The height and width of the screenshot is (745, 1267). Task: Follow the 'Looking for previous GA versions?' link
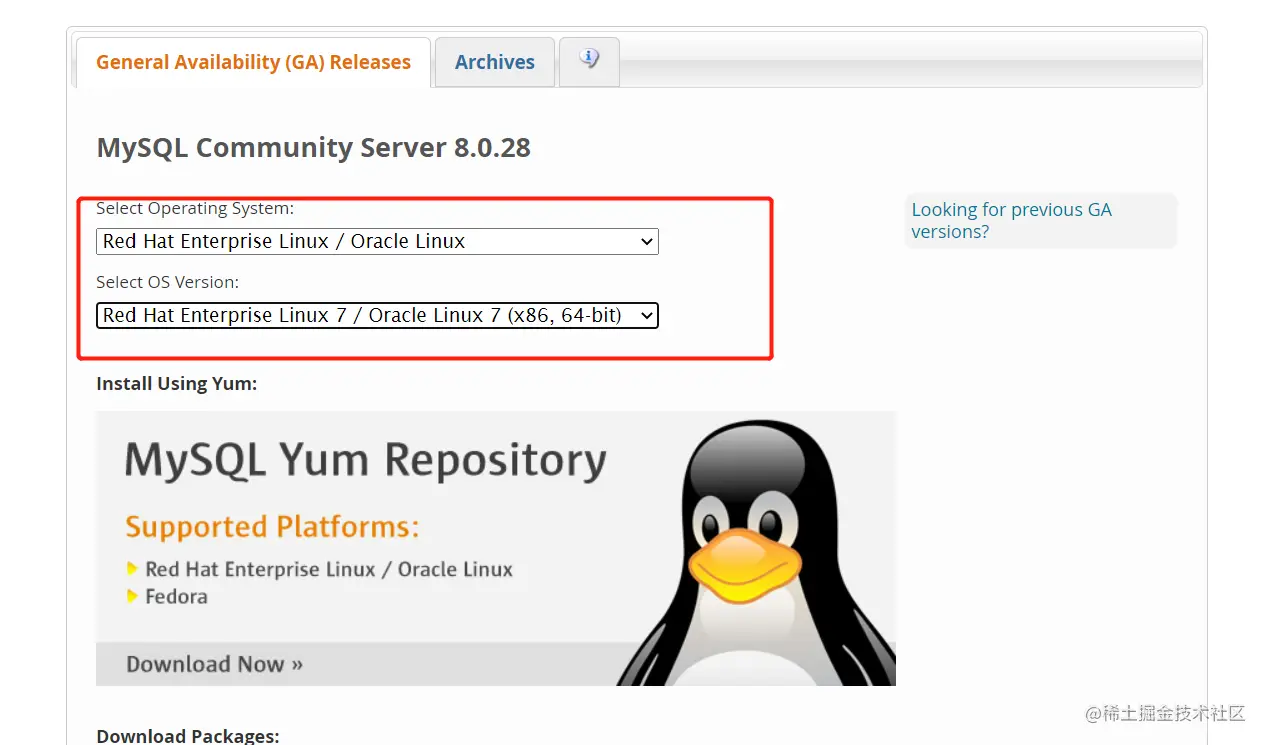coord(1011,220)
